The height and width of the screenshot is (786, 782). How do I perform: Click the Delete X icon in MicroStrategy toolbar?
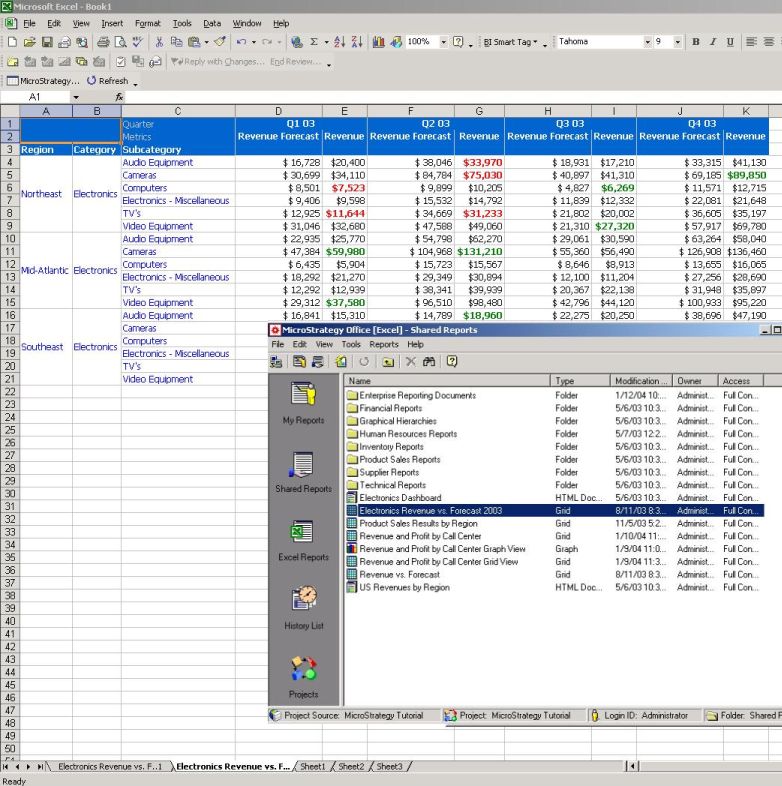[411, 361]
